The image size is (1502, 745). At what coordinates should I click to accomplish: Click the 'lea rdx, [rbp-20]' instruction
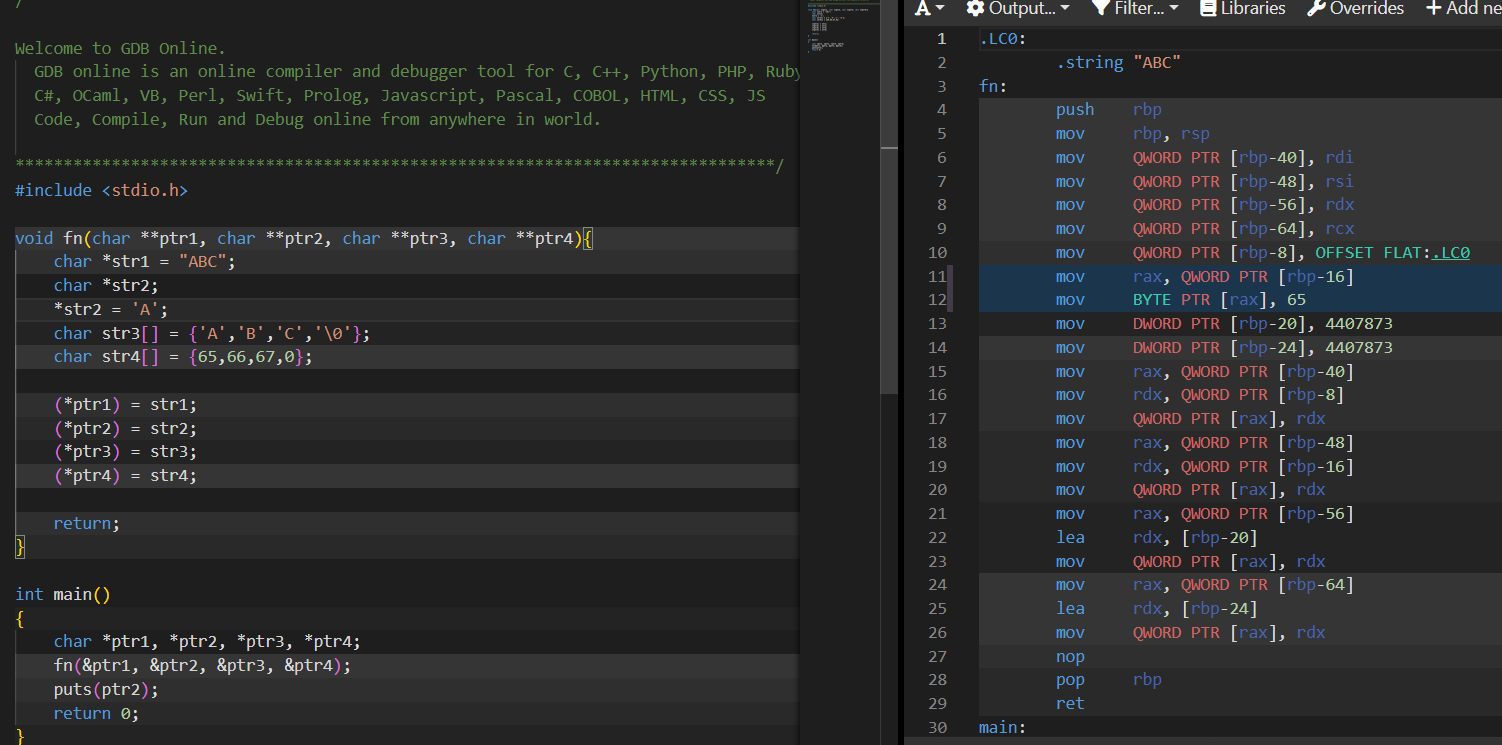[x=1157, y=538]
